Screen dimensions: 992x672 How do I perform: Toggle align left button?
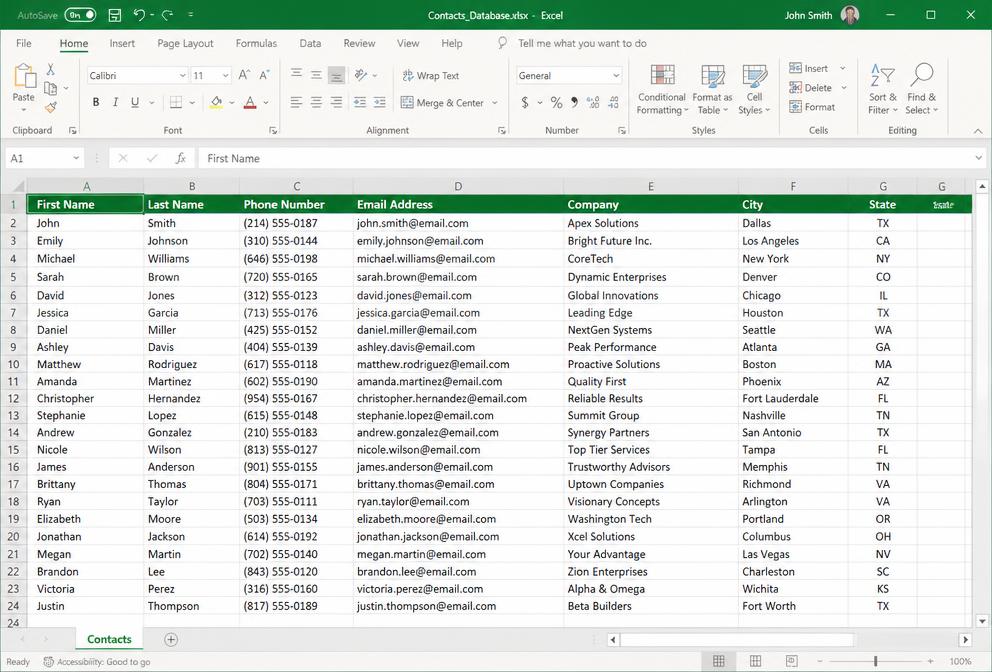(x=296, y=102)
